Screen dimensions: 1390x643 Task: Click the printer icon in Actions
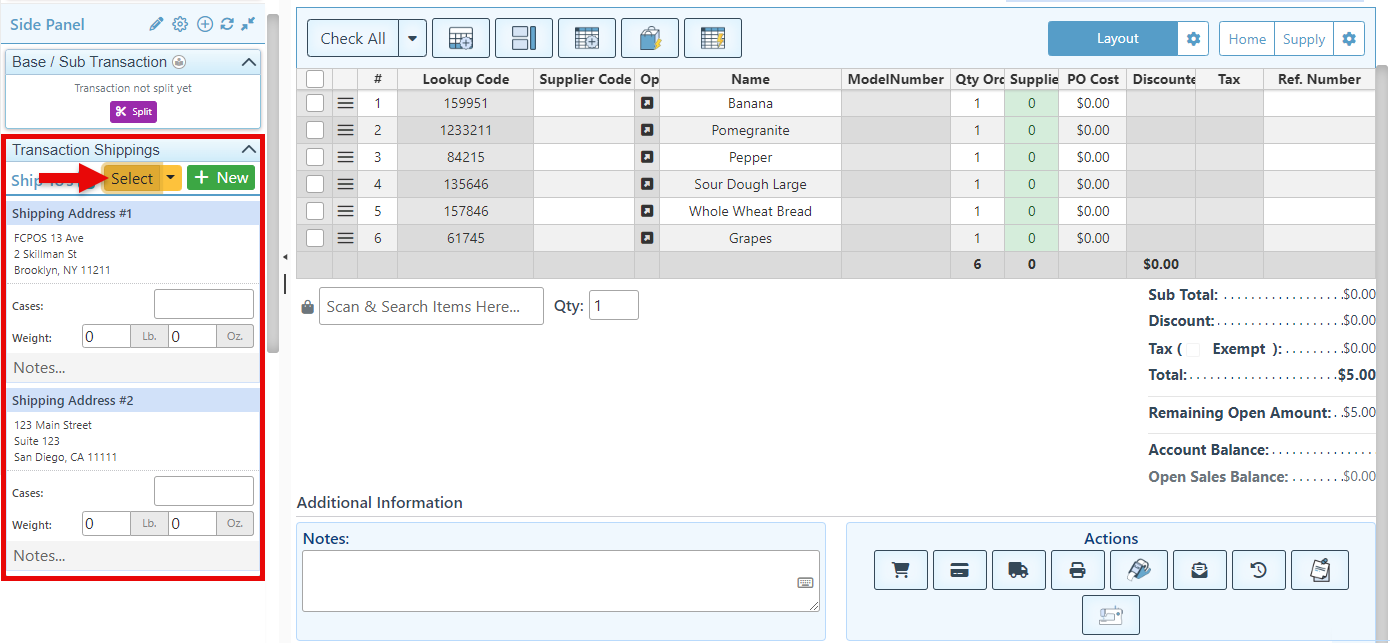click(1077, 570)
